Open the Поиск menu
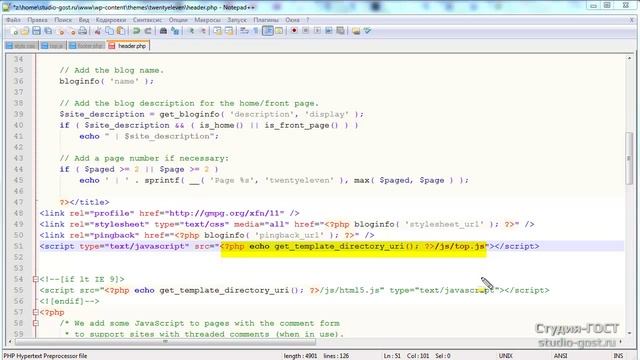Image resolution: width=640 pixels, height=360 pixels. [63, 20]
